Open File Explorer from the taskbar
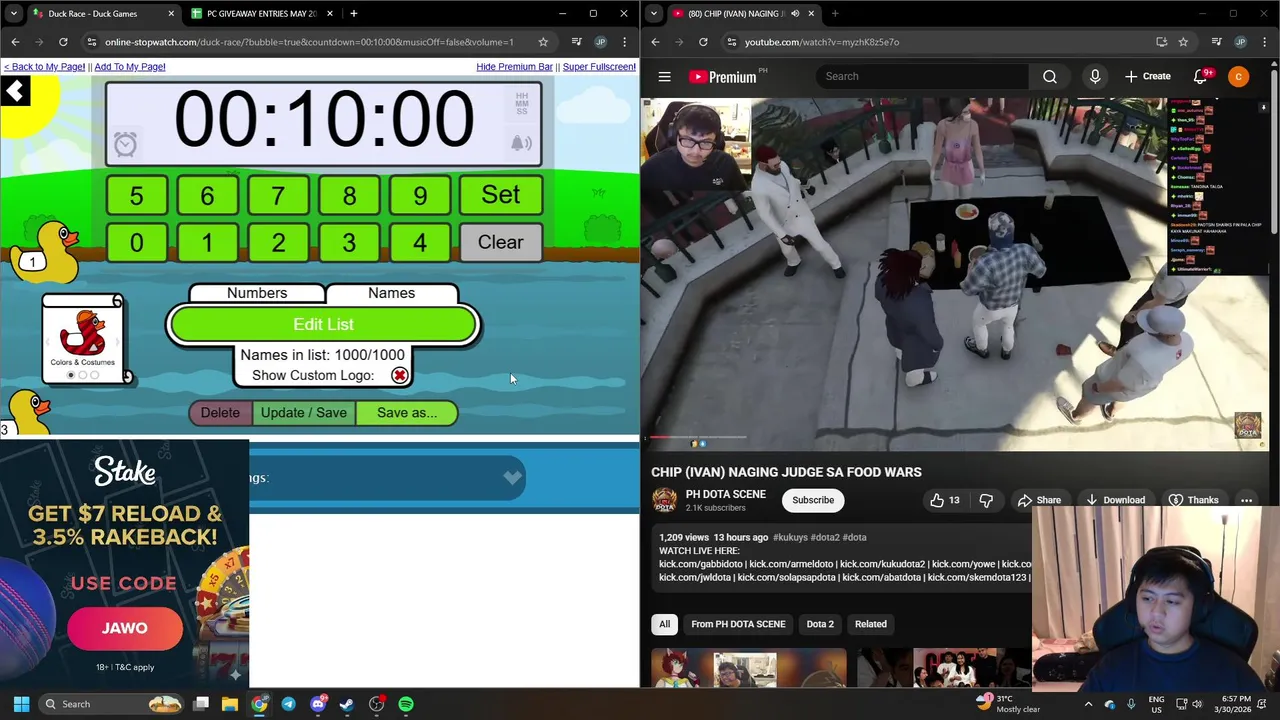The image size is (1280, 720). [230, 704]
